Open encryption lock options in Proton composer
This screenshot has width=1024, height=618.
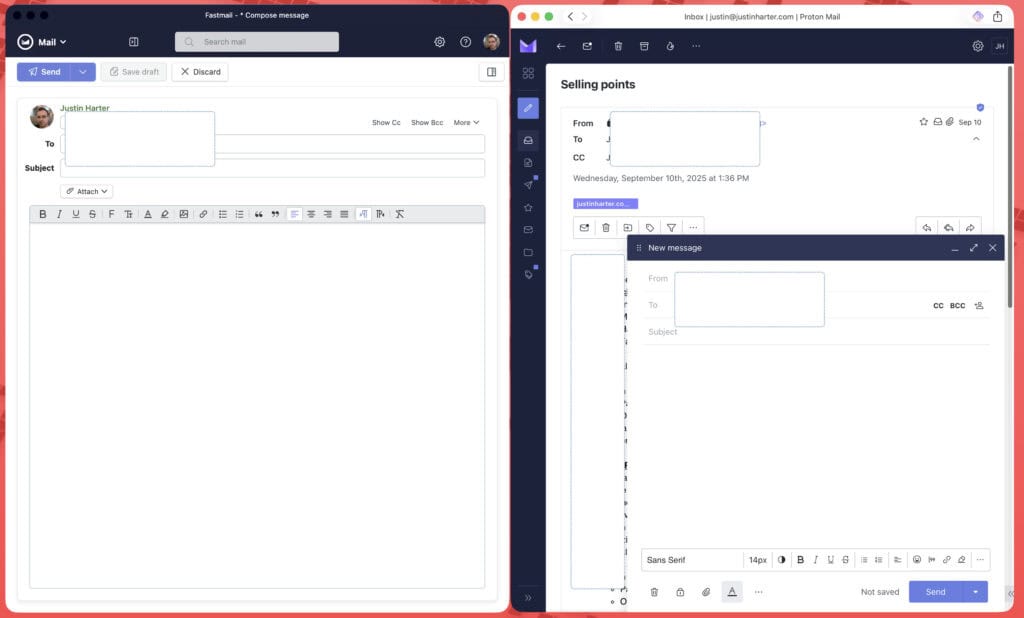pyautogui.click(x=680, y=592)
